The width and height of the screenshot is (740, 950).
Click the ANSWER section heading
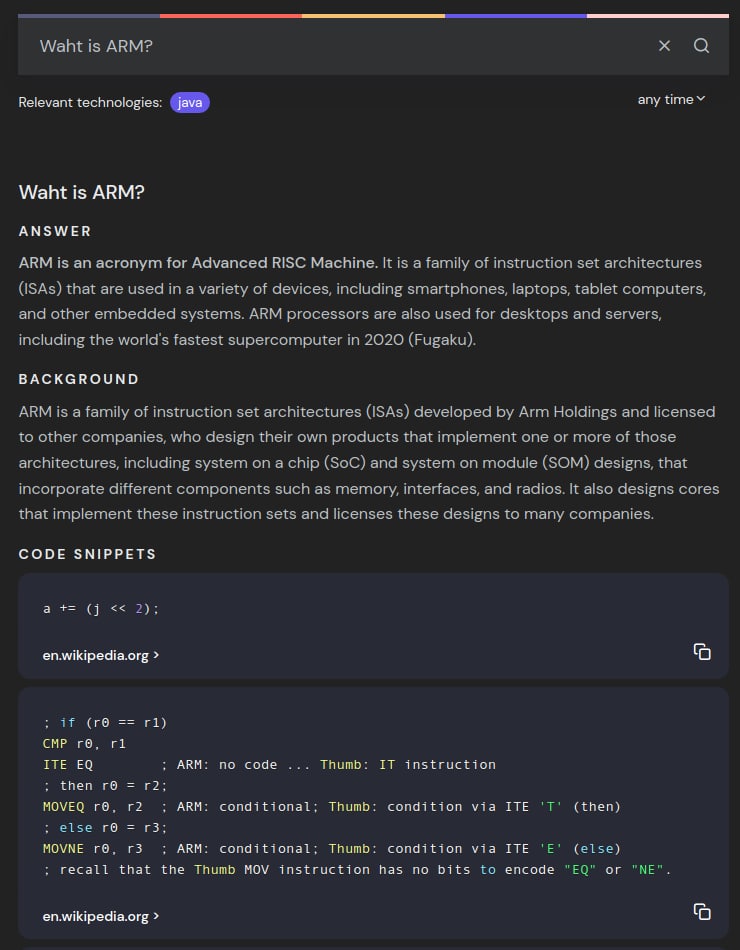pos(55,231)
